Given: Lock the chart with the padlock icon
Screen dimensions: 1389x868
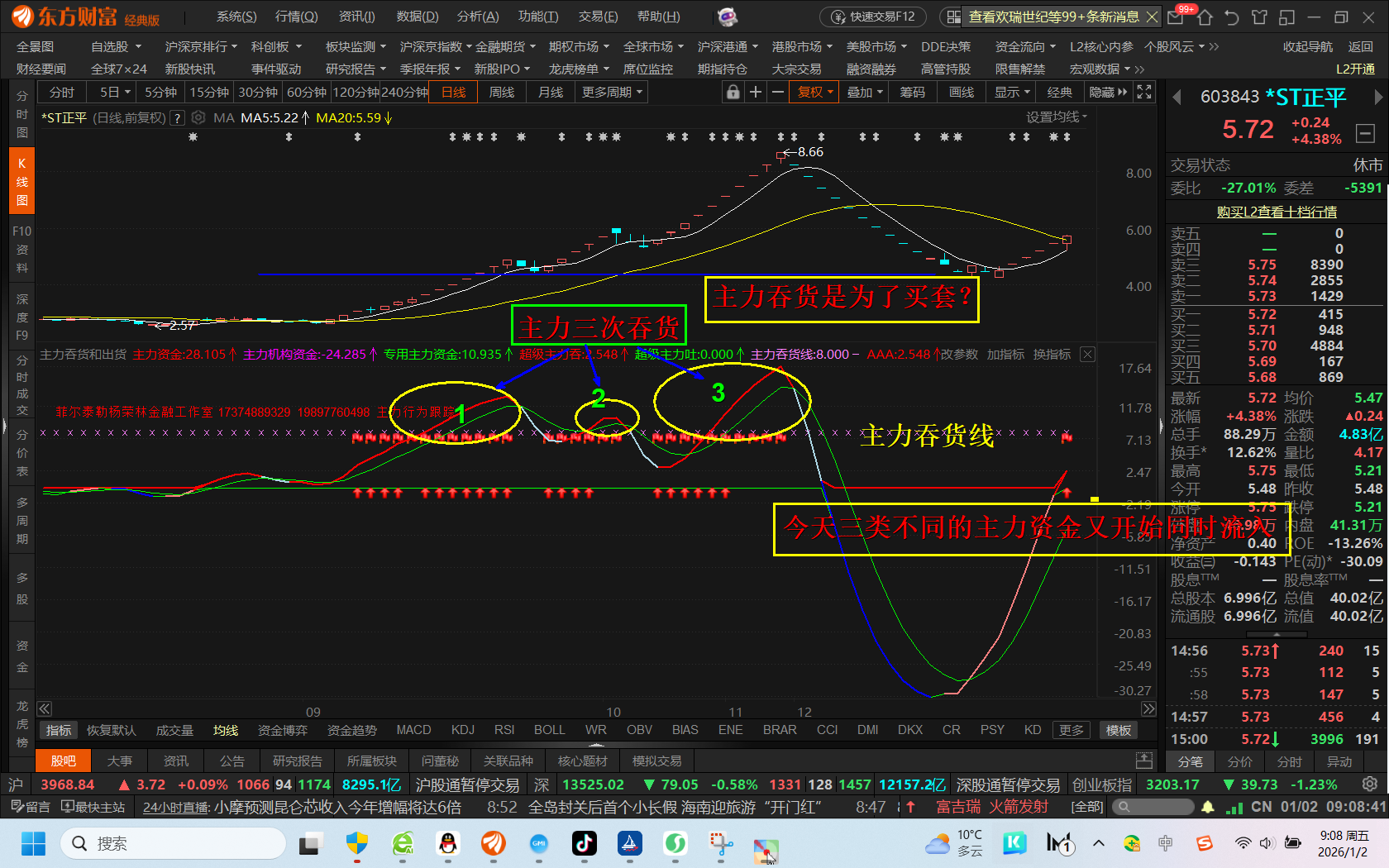Looking at the screenshot, I should (x=733, y=93).
